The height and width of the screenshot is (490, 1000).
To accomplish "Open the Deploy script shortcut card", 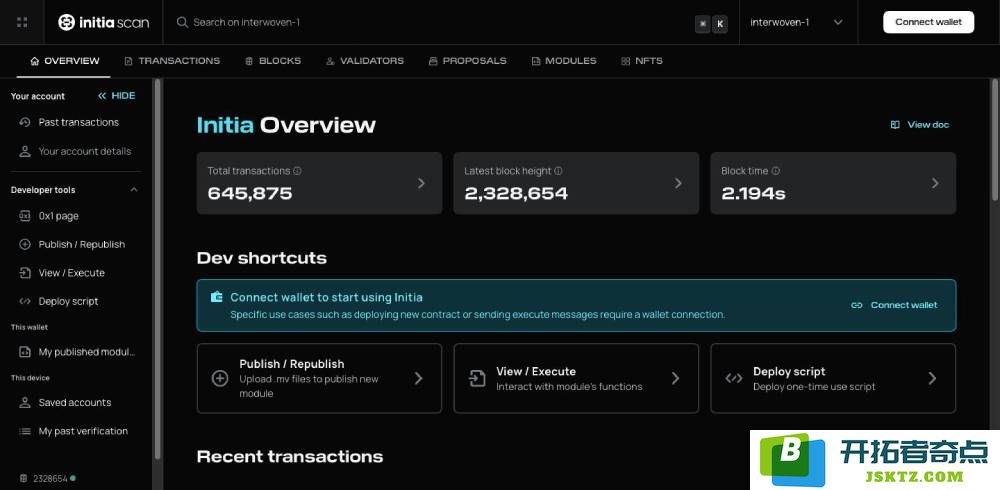I will (x=834, y=378).
